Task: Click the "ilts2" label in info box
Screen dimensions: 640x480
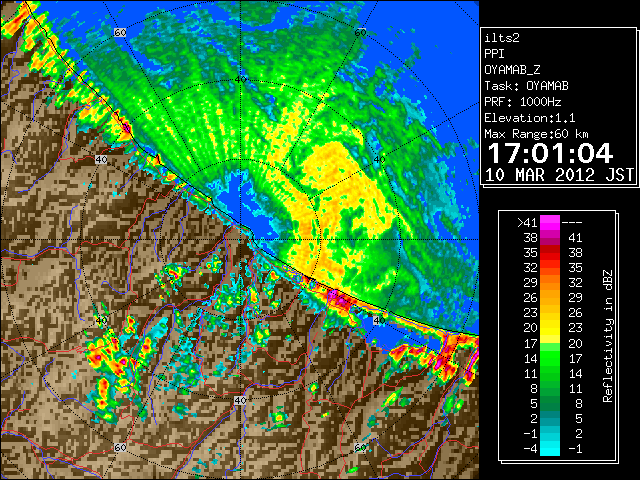Action: [x=502, y=38]
